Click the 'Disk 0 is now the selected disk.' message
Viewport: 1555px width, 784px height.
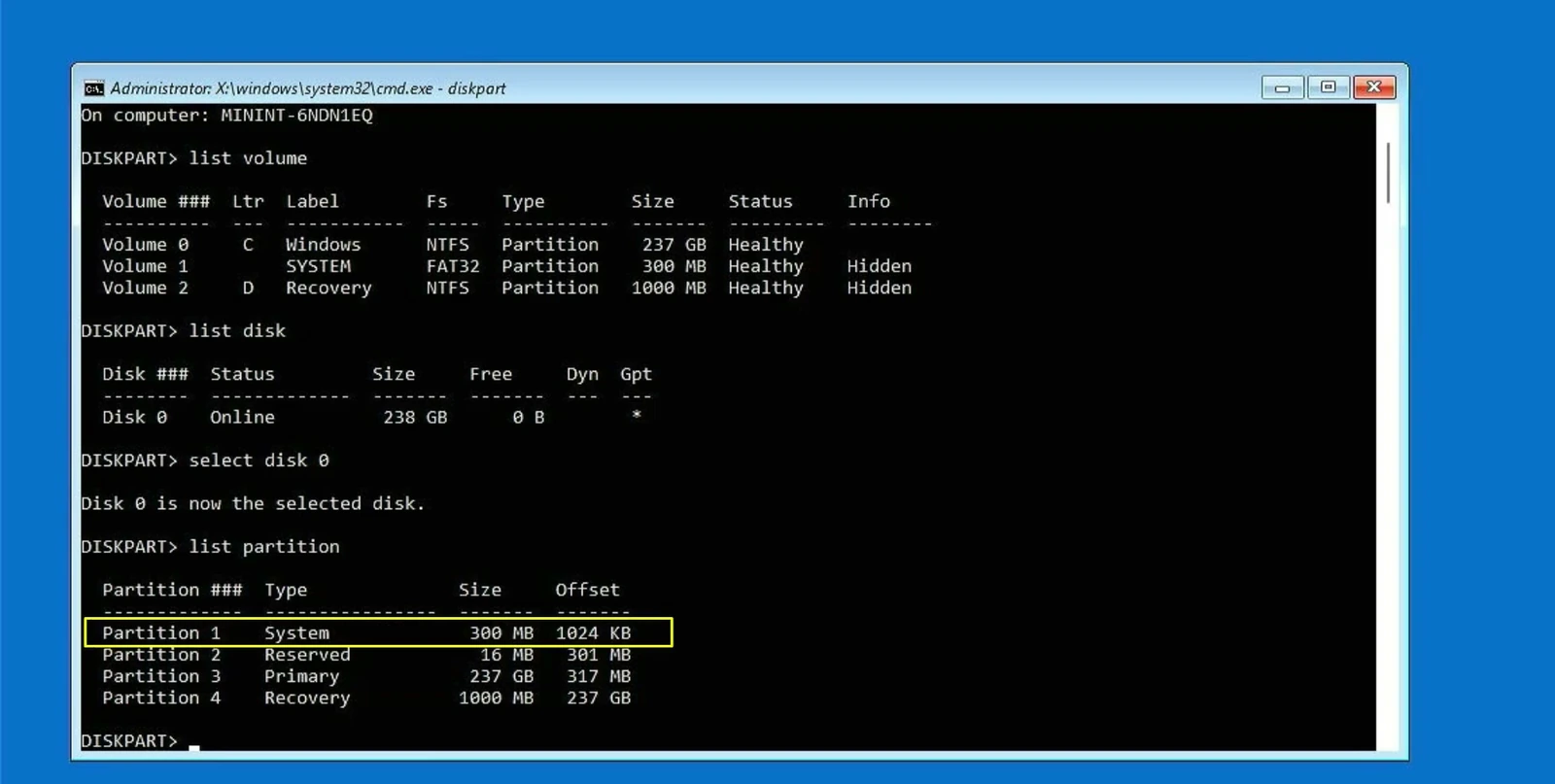click(x=253, y=503)
